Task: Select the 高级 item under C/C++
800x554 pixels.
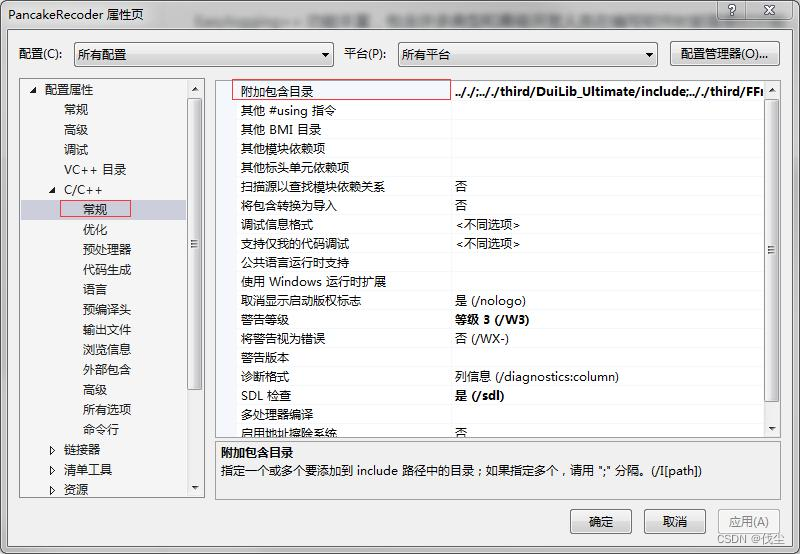Action: pyautogui.click(x=95, y=390)
